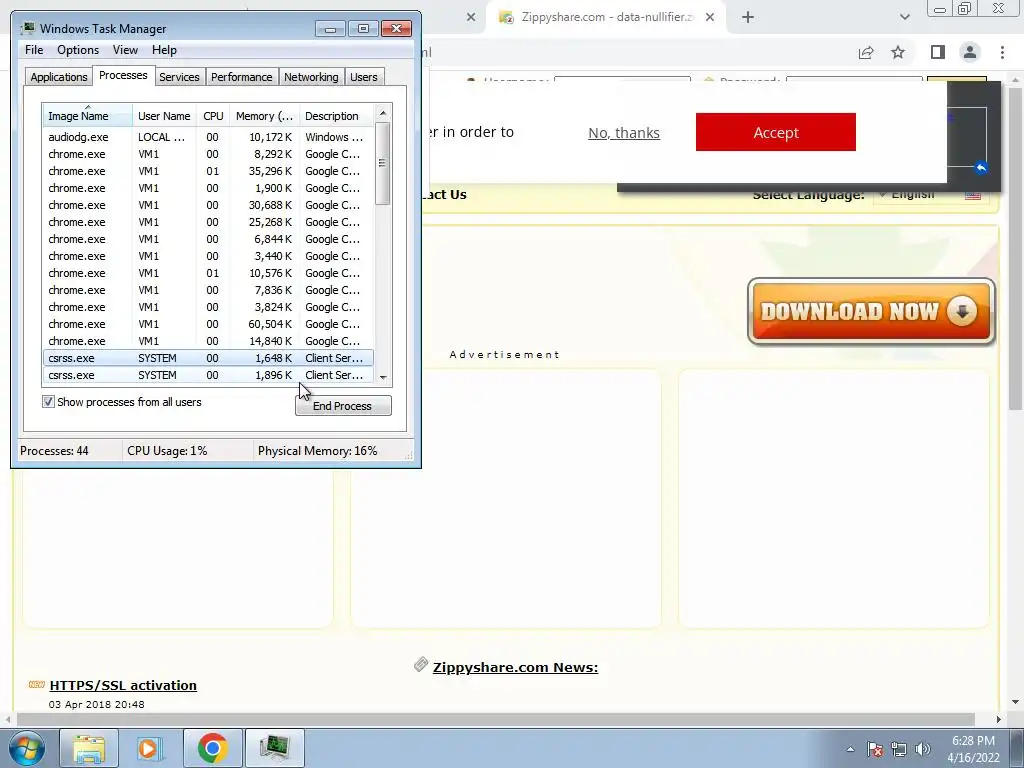1024x768 pixels.
Task: Click the Task Manager title bar icon
Action: click(x=27, y=29)
